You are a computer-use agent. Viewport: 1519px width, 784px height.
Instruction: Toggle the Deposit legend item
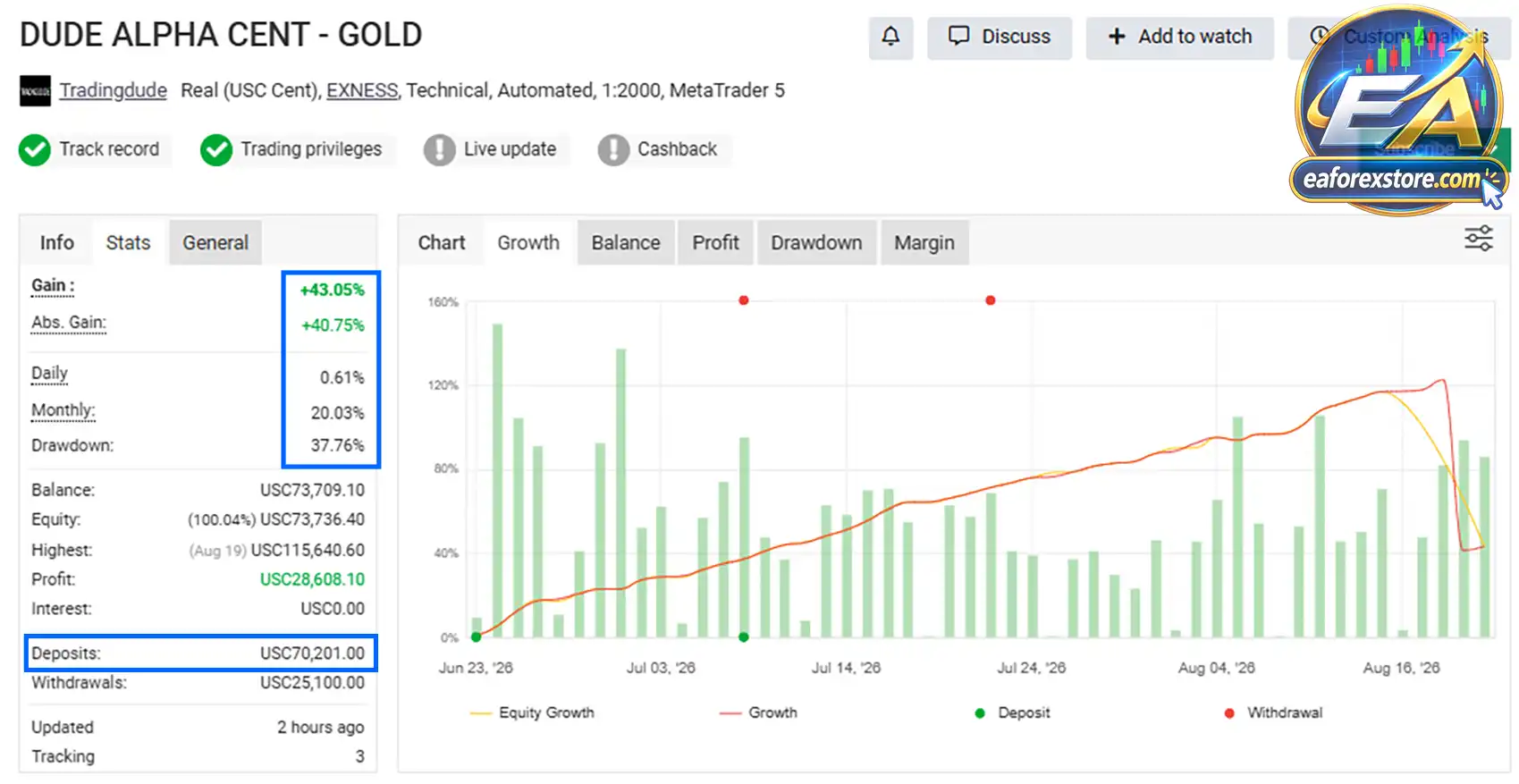coord(1012,712)
